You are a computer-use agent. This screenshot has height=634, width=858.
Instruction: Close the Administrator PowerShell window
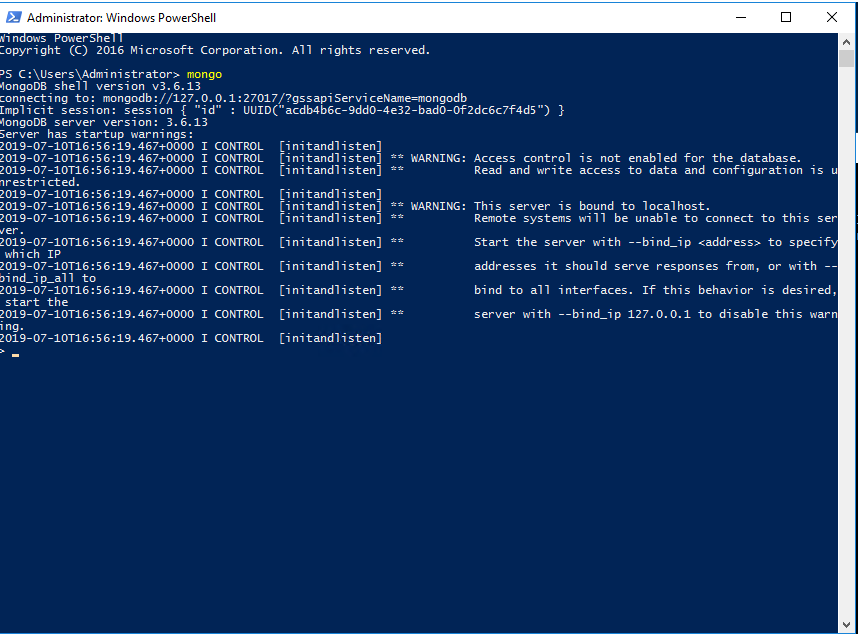click(832, 18)
